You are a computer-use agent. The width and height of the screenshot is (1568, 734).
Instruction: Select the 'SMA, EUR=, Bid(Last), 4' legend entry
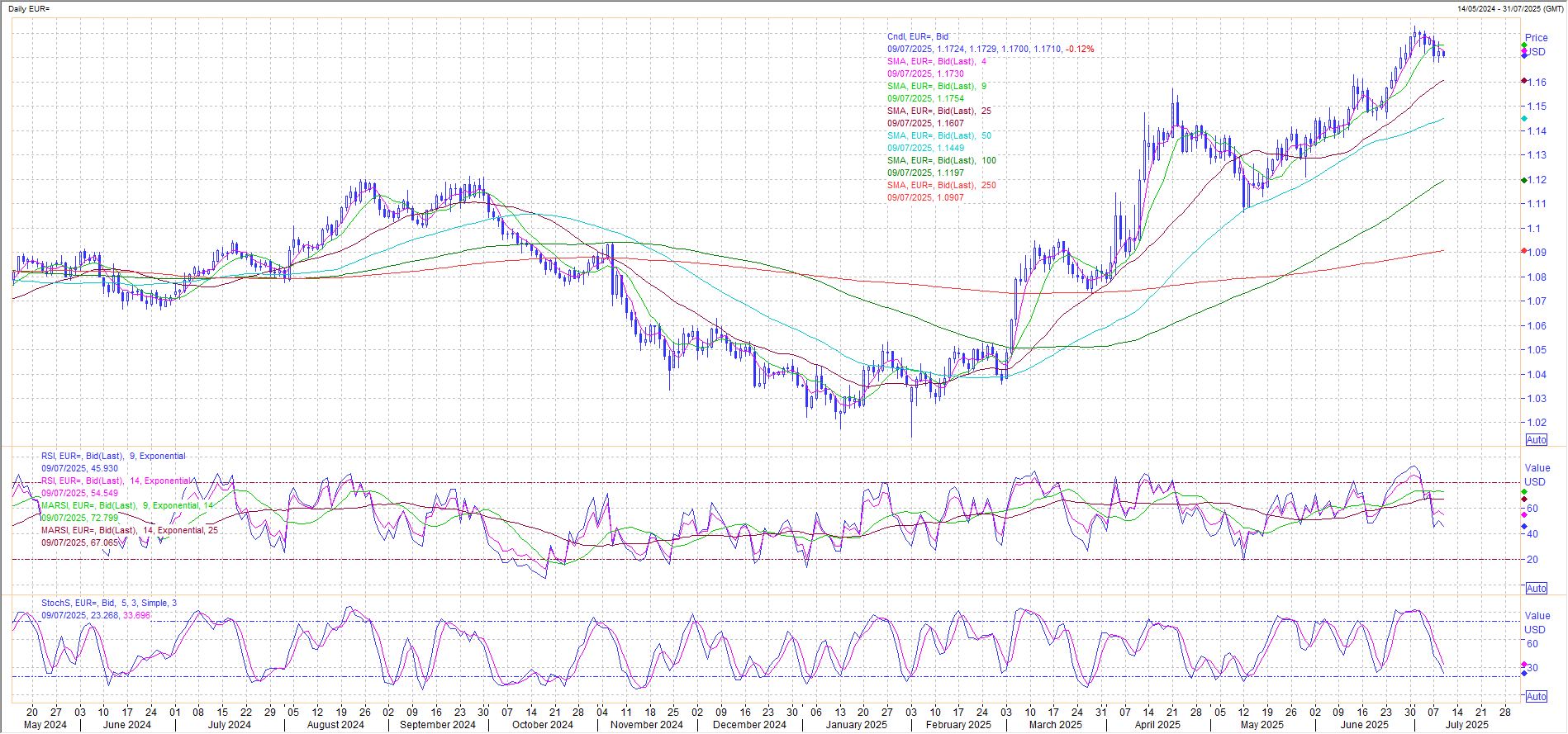click(x=937, y=61)
